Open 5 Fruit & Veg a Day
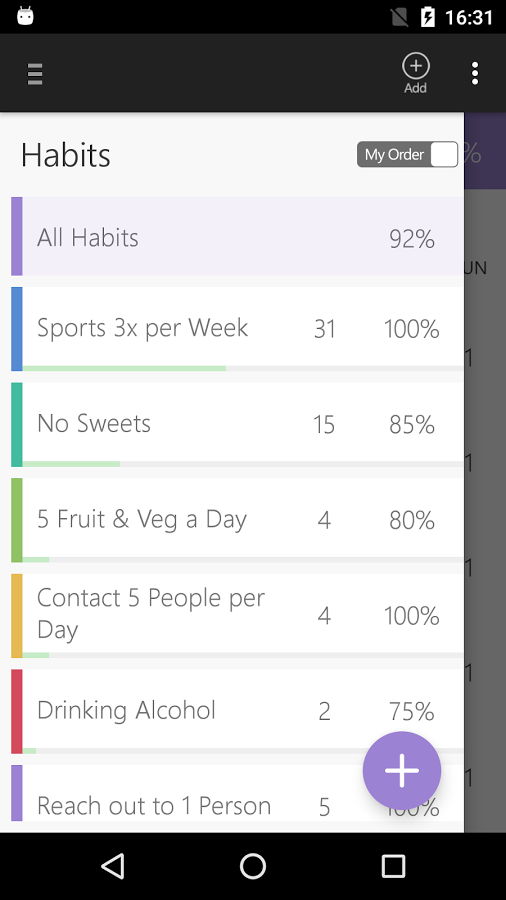This screenshot has width=506, height=900. point(238,520)
